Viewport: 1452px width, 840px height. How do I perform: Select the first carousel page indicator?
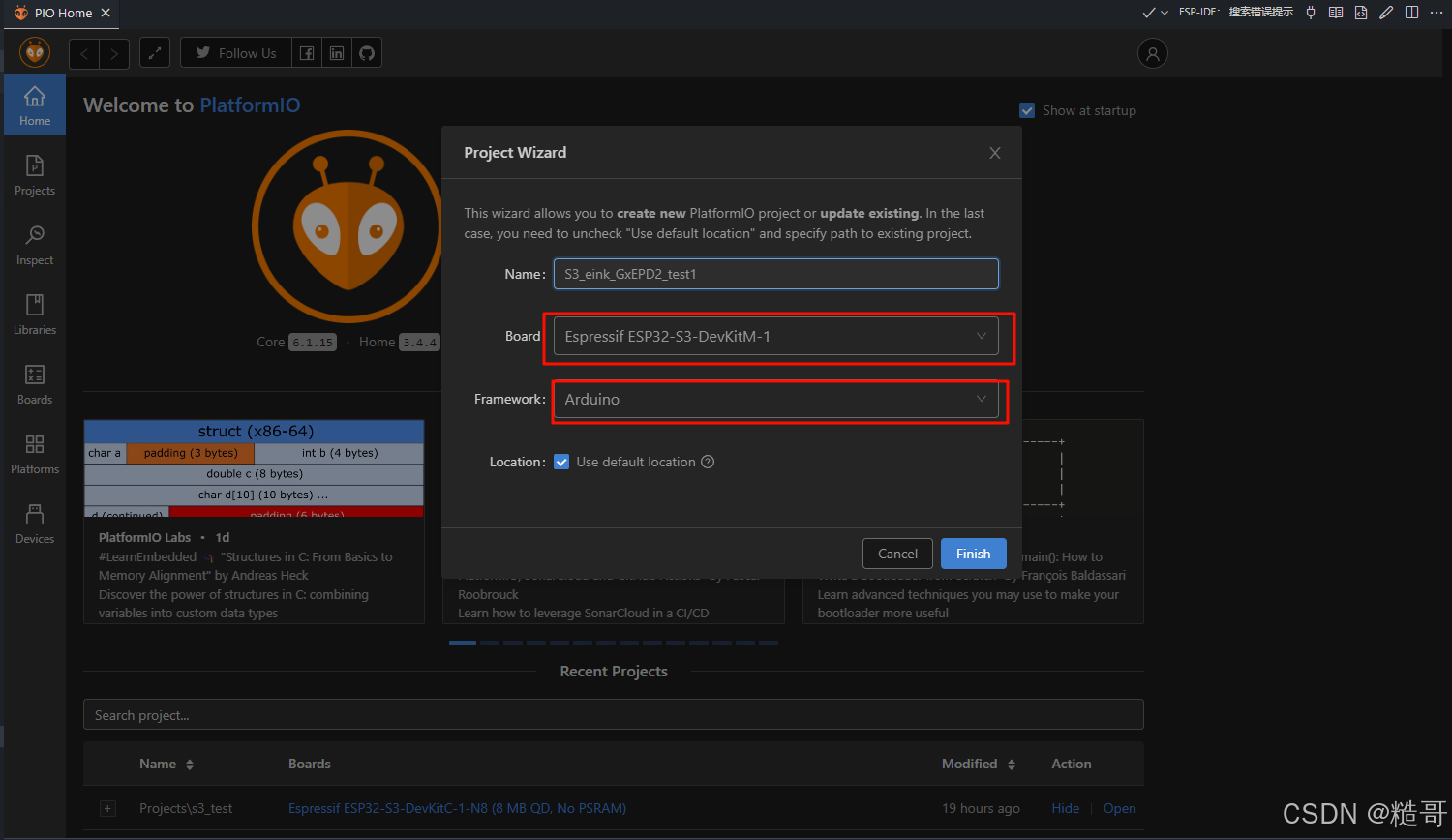463,643
